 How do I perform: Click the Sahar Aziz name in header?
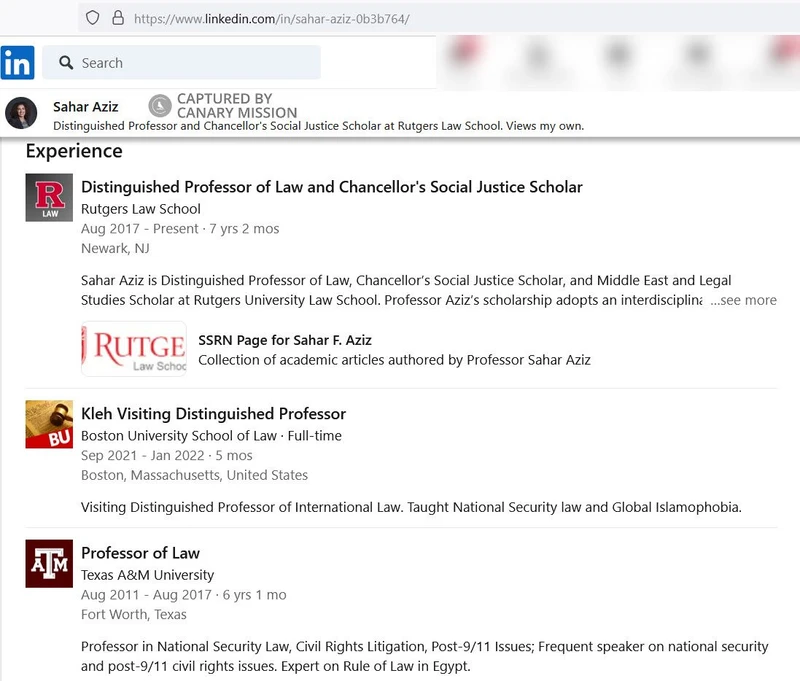pos(86,107)
